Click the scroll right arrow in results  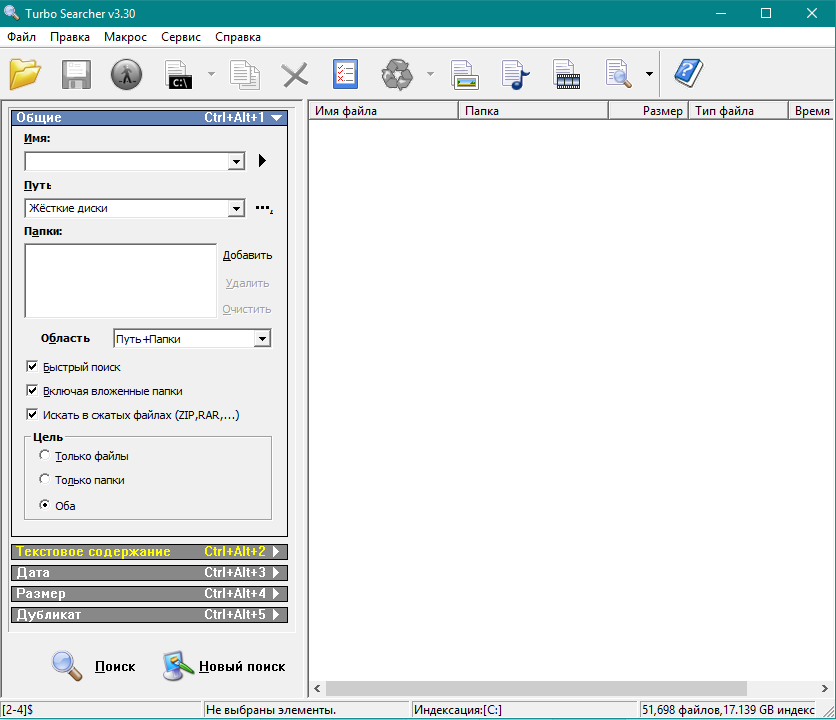[x=825, y=688]
